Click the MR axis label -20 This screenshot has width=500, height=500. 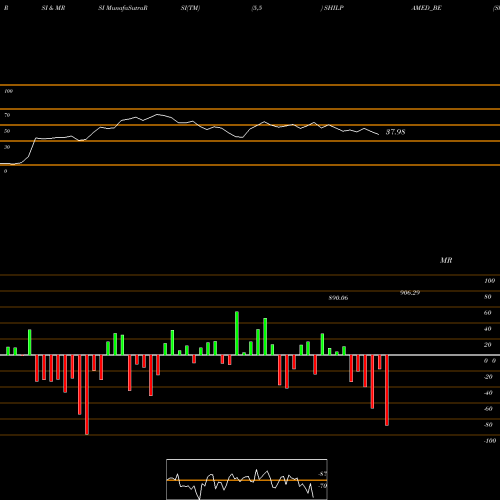pos(488,377)
